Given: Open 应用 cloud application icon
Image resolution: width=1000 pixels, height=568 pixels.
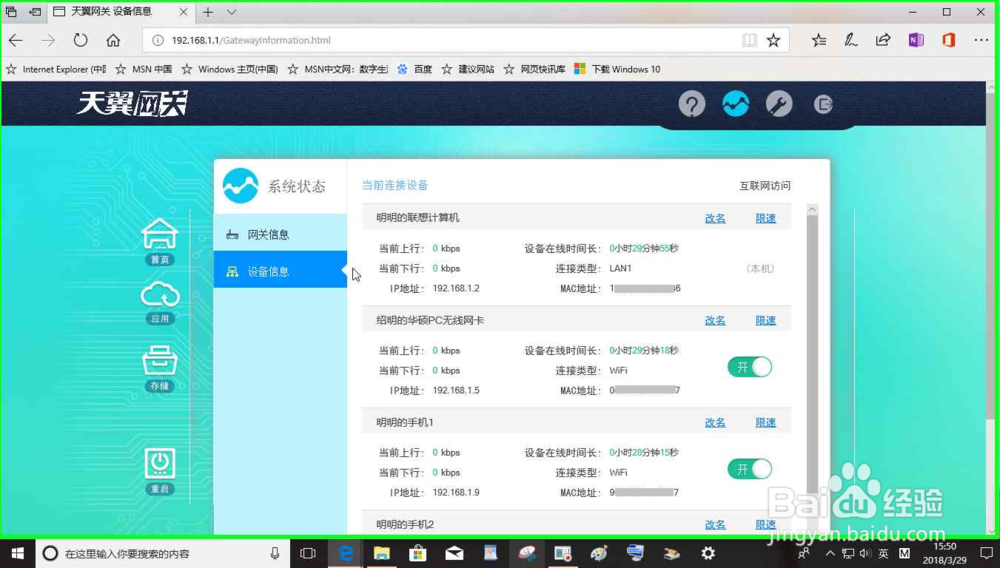Looking at the screenshot, I should tap(159, 303).
